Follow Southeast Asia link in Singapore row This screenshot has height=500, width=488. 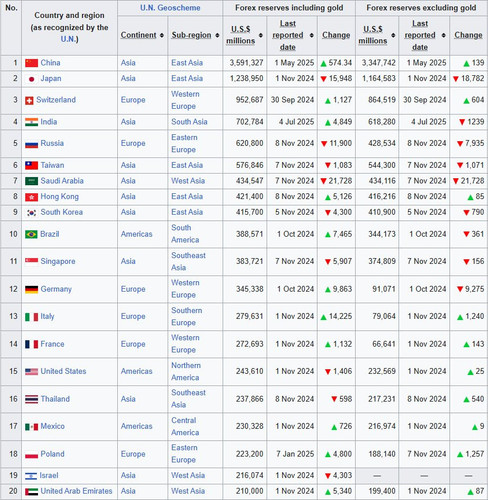click(x=188, y=261)
